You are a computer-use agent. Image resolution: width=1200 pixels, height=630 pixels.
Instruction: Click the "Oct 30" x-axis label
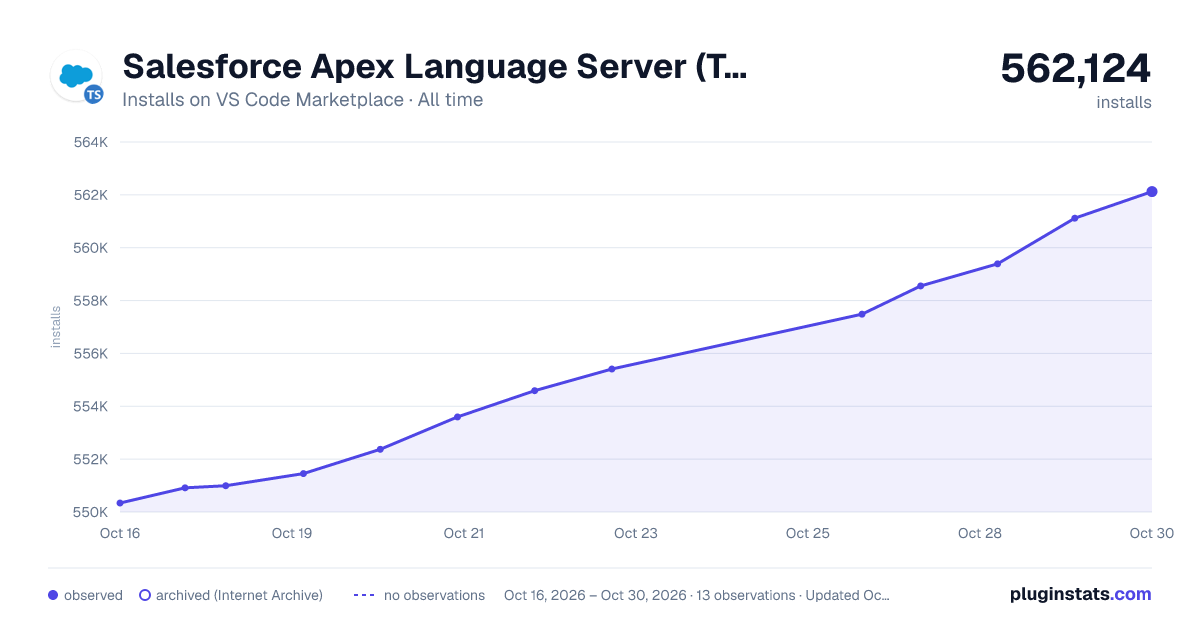(x=1150, y=533)
